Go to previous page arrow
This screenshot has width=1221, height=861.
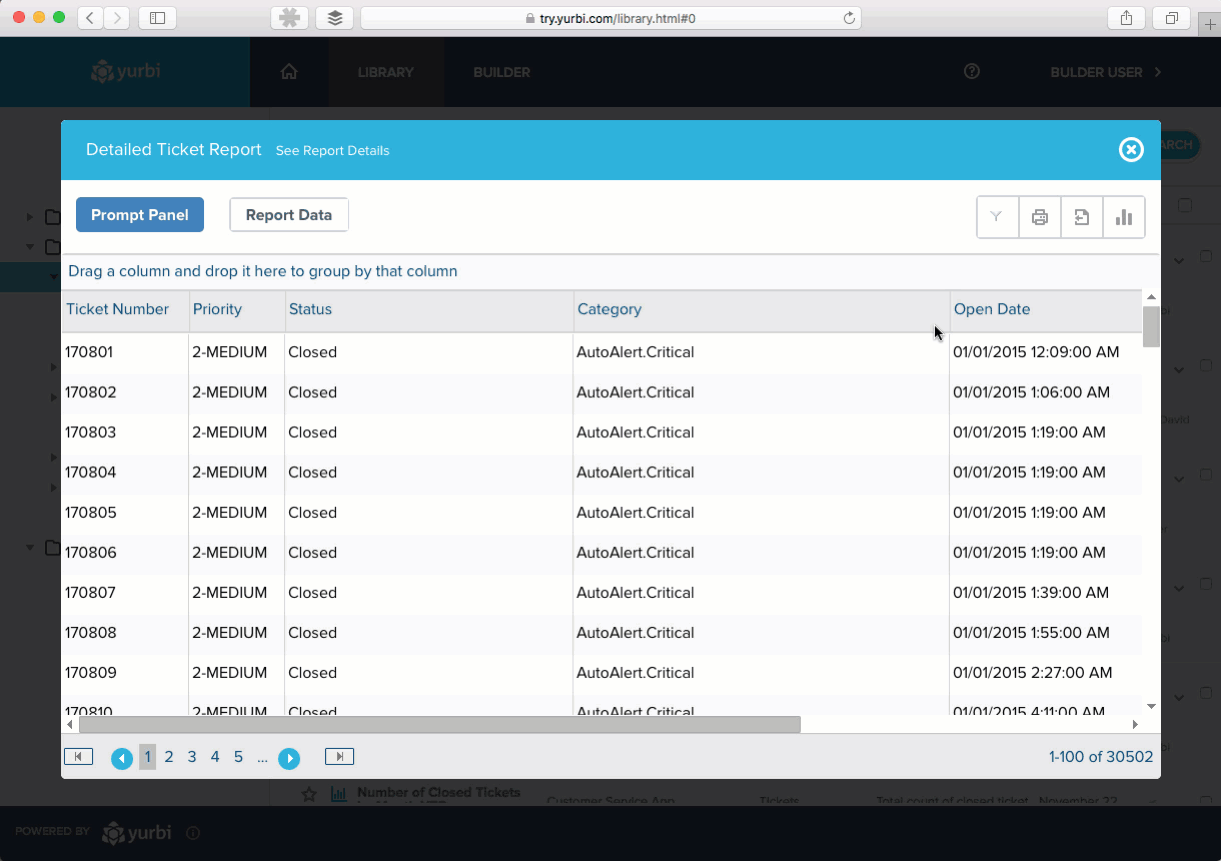(122, 758)
